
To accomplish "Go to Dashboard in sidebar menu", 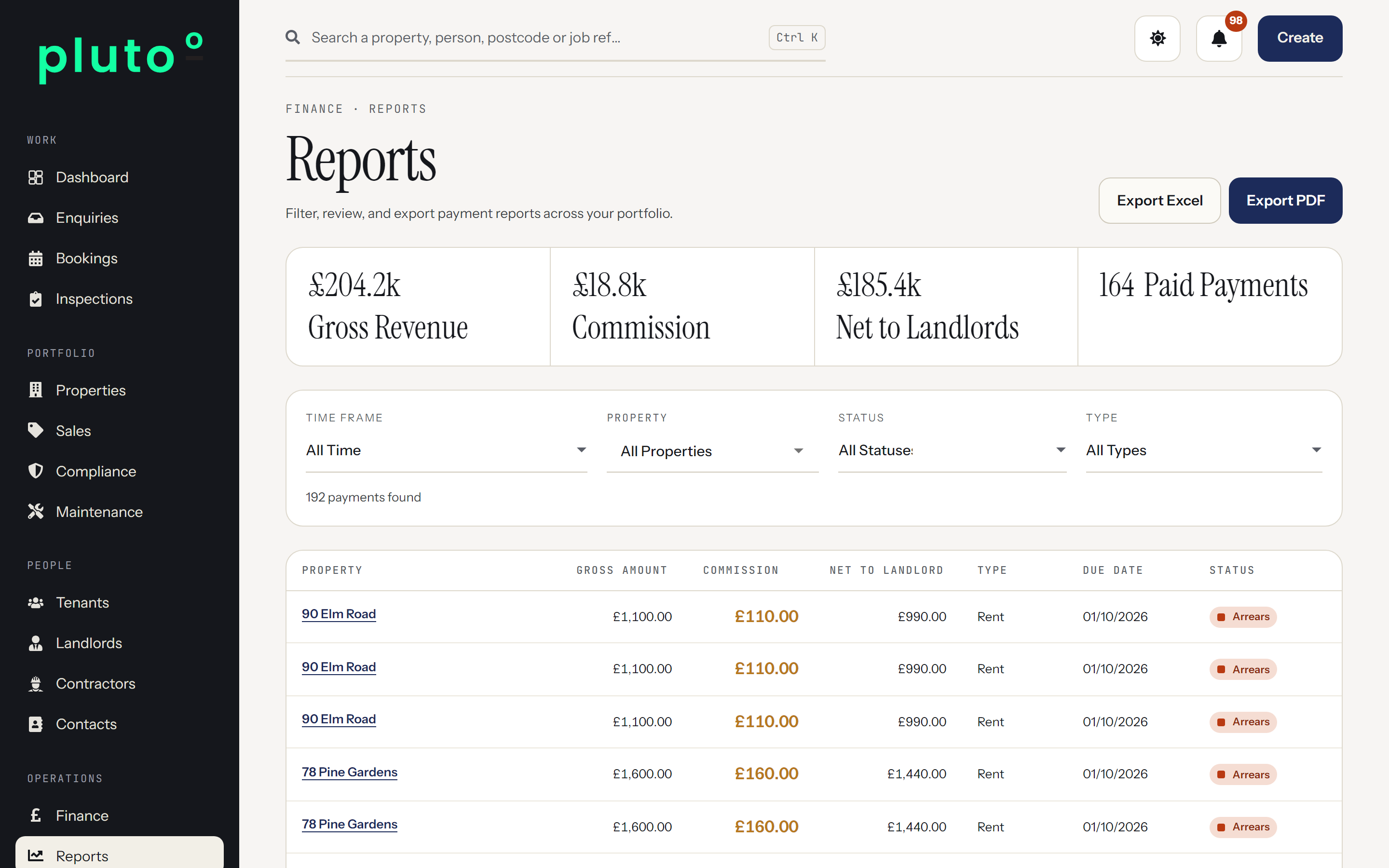I will pyautogui.click(x=120, y=177).
